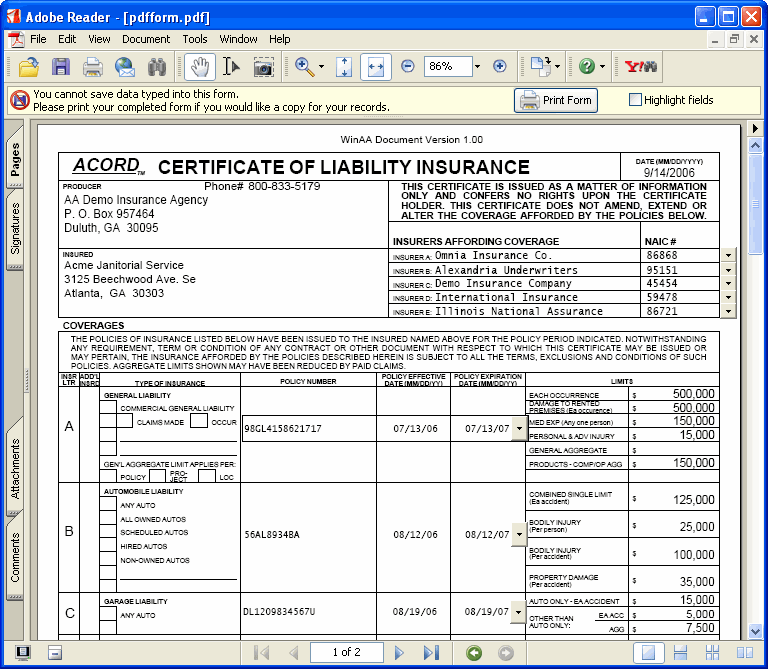Enable the Highlight fields checkbox

tap(635, 100)
